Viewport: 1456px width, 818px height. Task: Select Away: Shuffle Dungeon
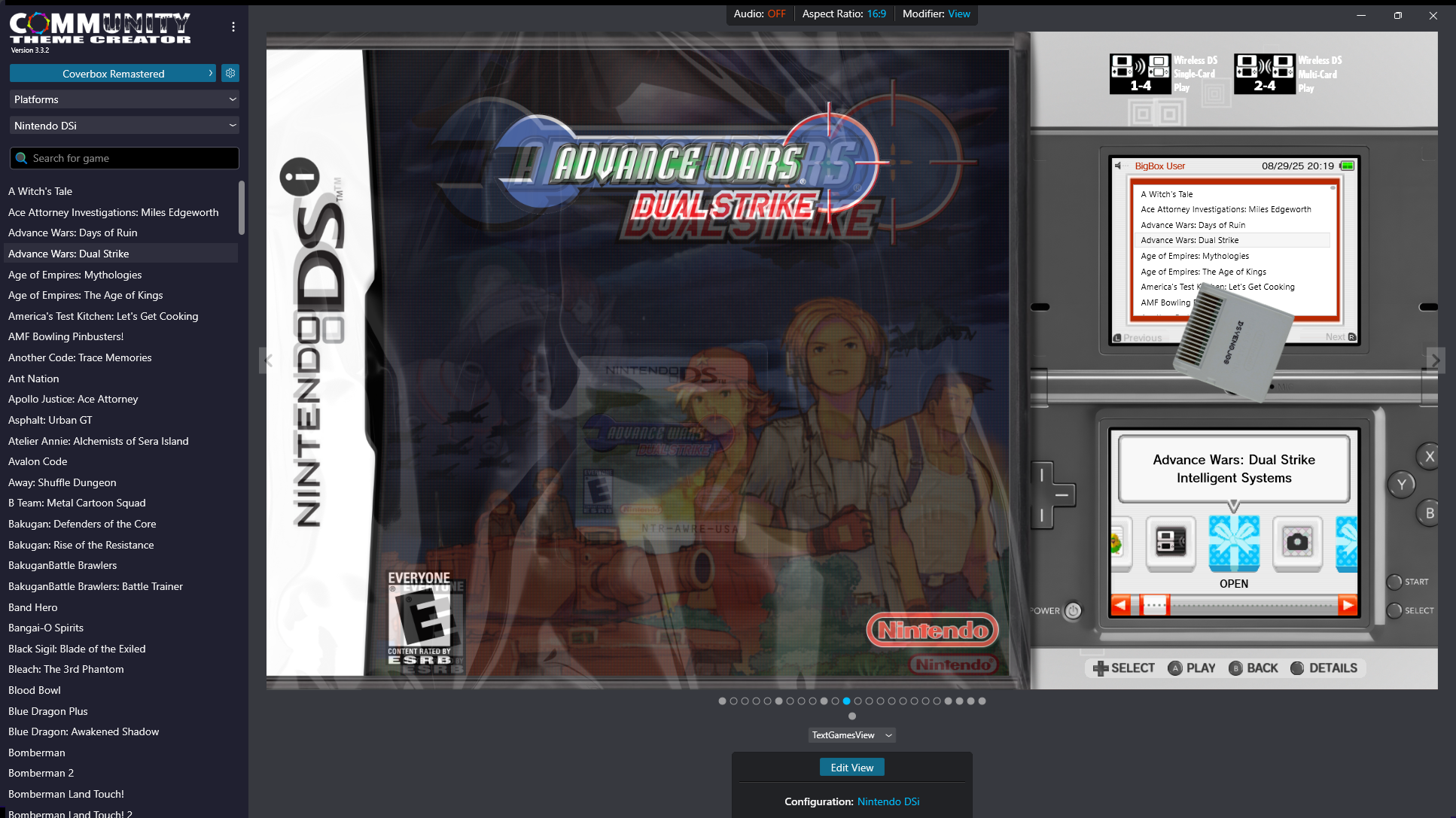click(x=120, y=482)
